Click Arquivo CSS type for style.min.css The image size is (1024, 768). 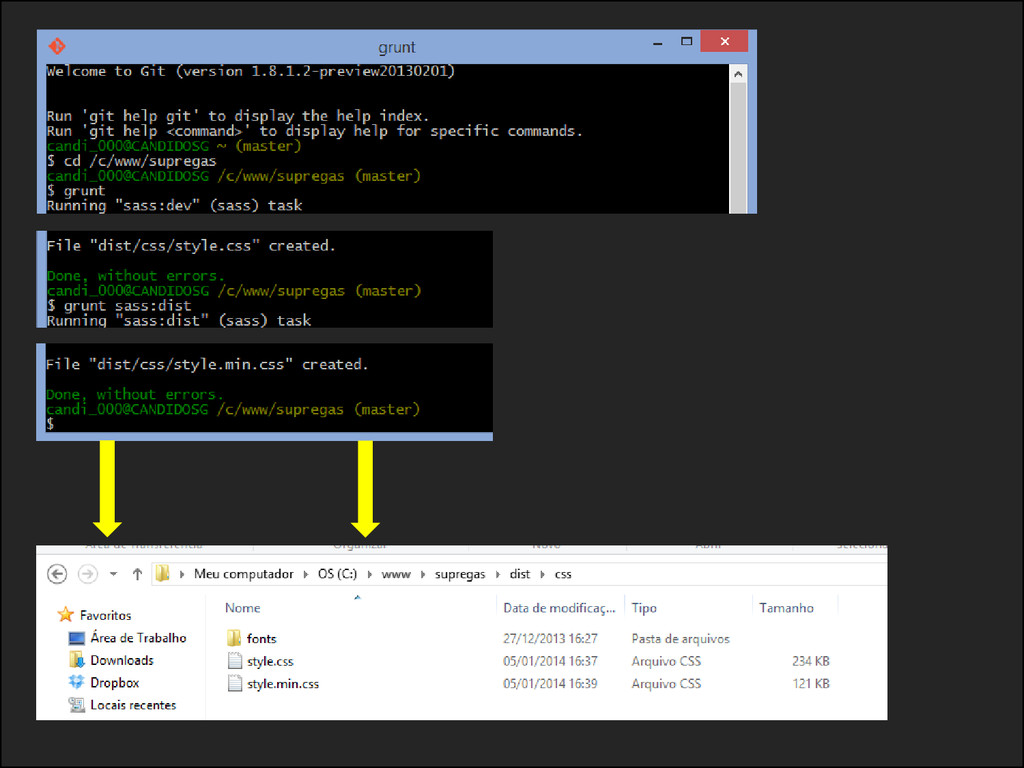(x=666, y=684)
